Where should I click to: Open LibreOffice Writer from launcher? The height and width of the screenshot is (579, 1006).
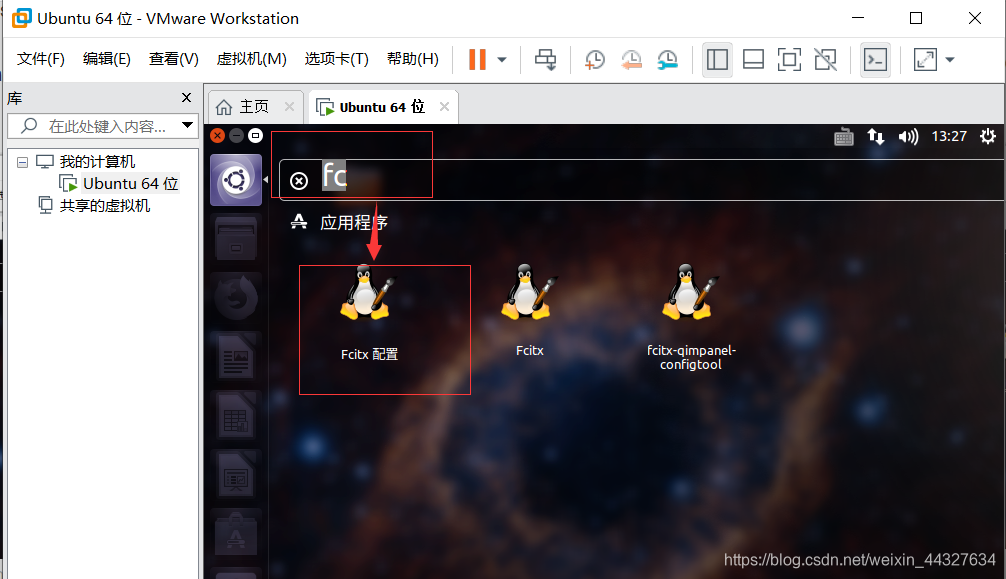[x=236, y=356]
